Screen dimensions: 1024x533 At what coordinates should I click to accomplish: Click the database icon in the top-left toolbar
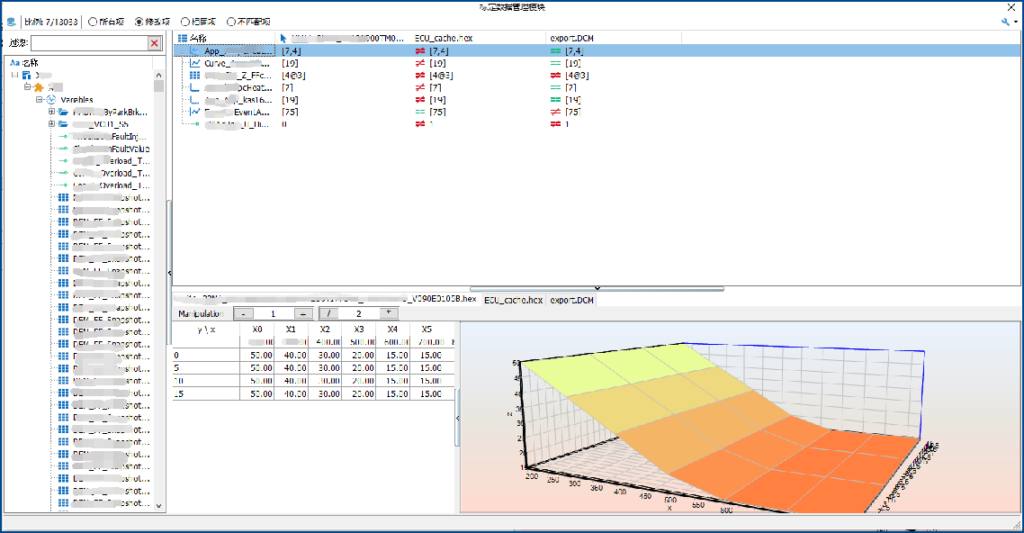[x=11, y=21]
